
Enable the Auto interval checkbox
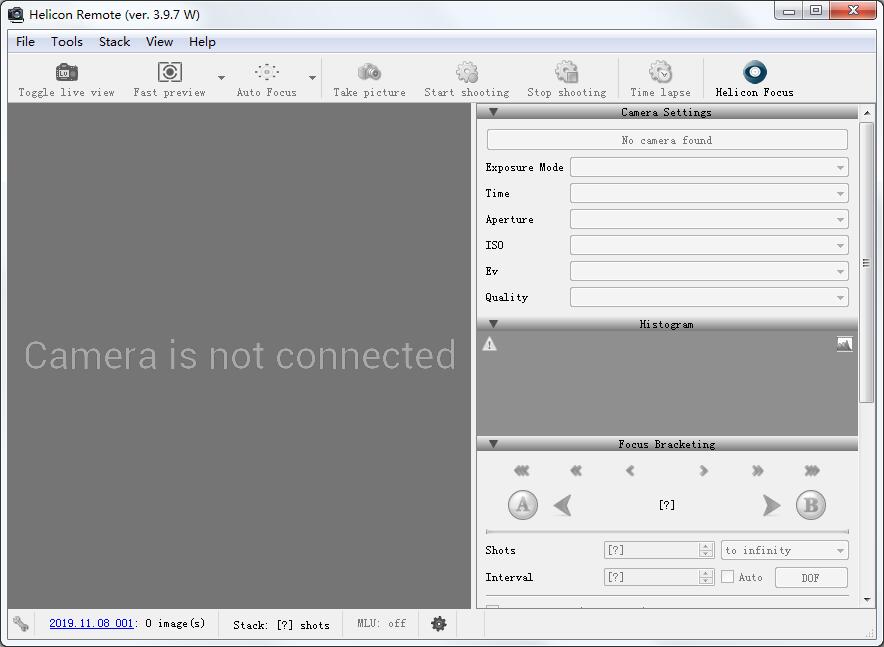coord(728,577)
